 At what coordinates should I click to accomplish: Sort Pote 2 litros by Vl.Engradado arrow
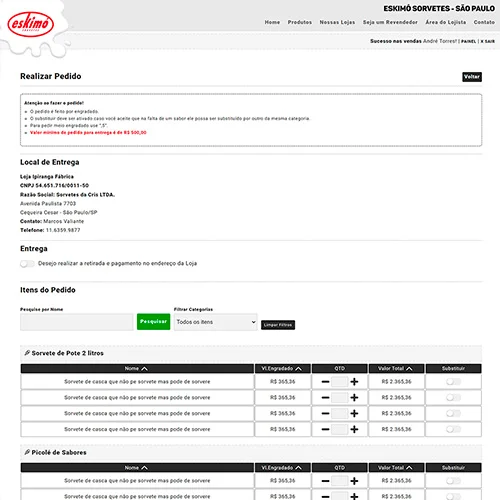298,369
